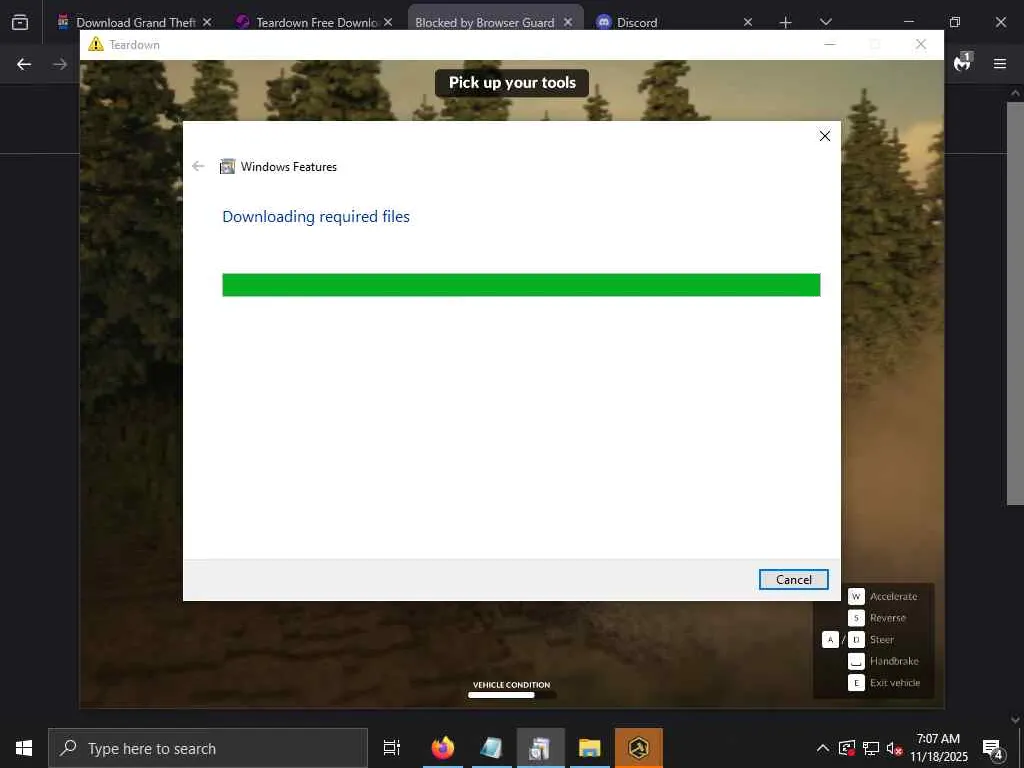This screenshot has width=1024, height=768.
Task: Open Task View from taskbar
Action: tap(392, 748)
